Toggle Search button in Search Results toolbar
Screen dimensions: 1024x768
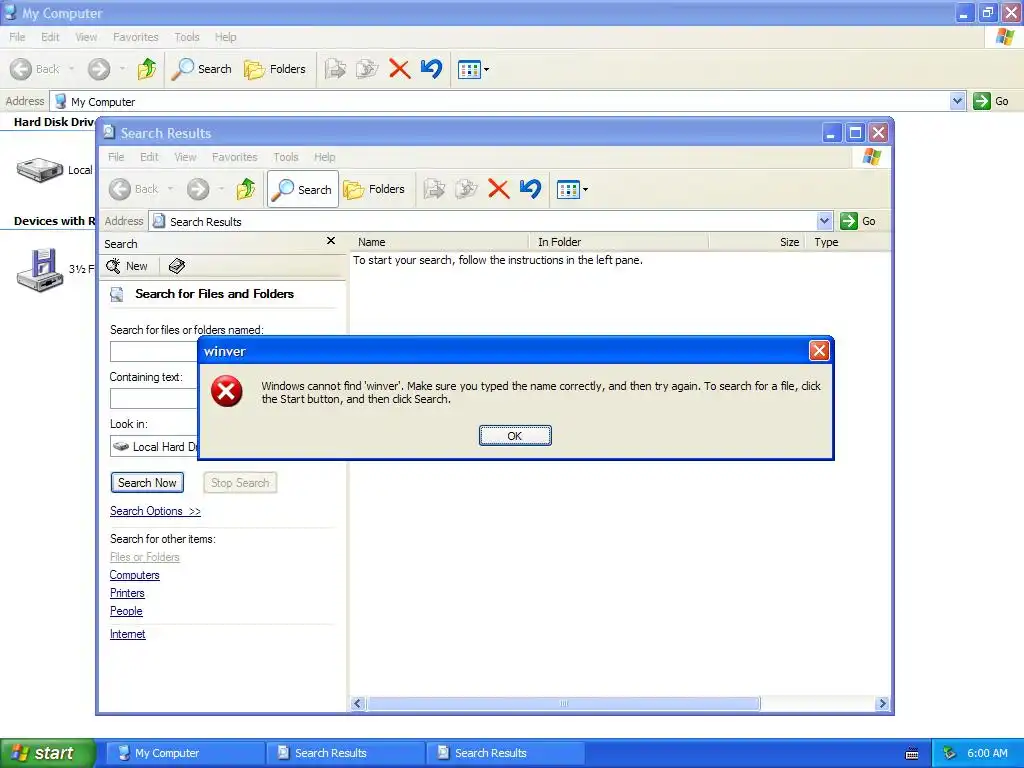point(303,189)
